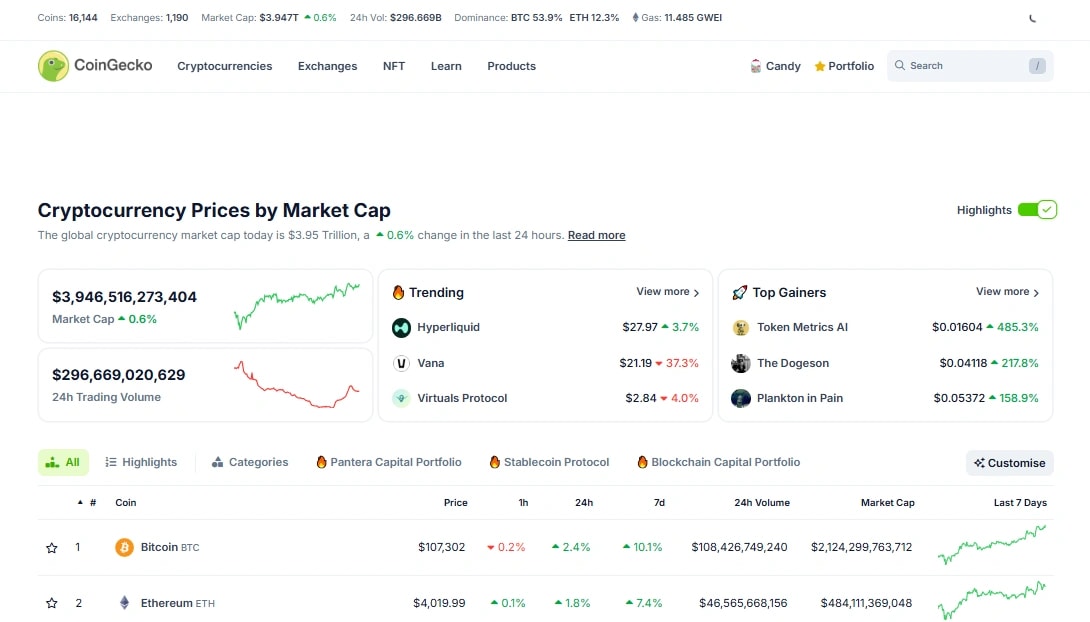Turn off the Highlights switch
This screenshot has height=622, width=1090.
click(x=1037, y=210)
